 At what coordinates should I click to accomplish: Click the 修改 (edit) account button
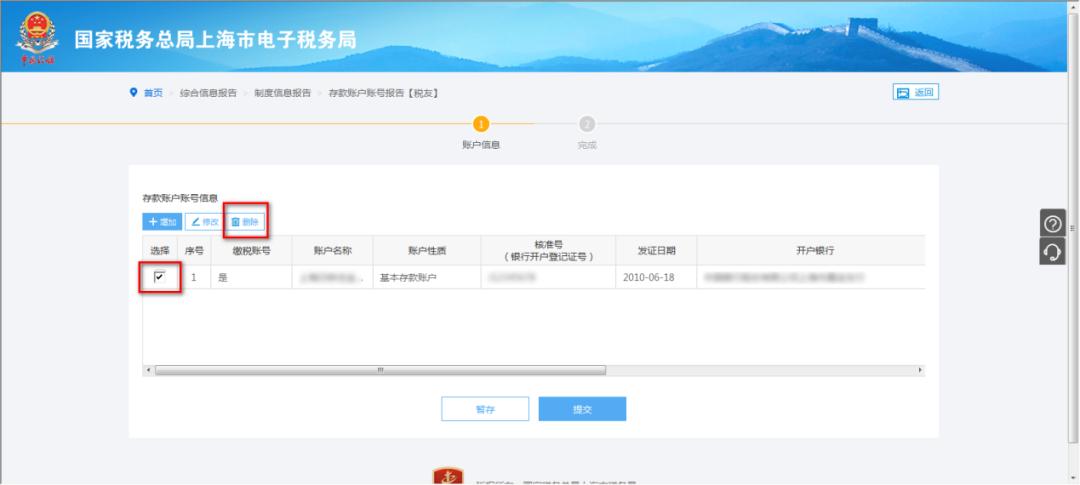tap(204, 221)
